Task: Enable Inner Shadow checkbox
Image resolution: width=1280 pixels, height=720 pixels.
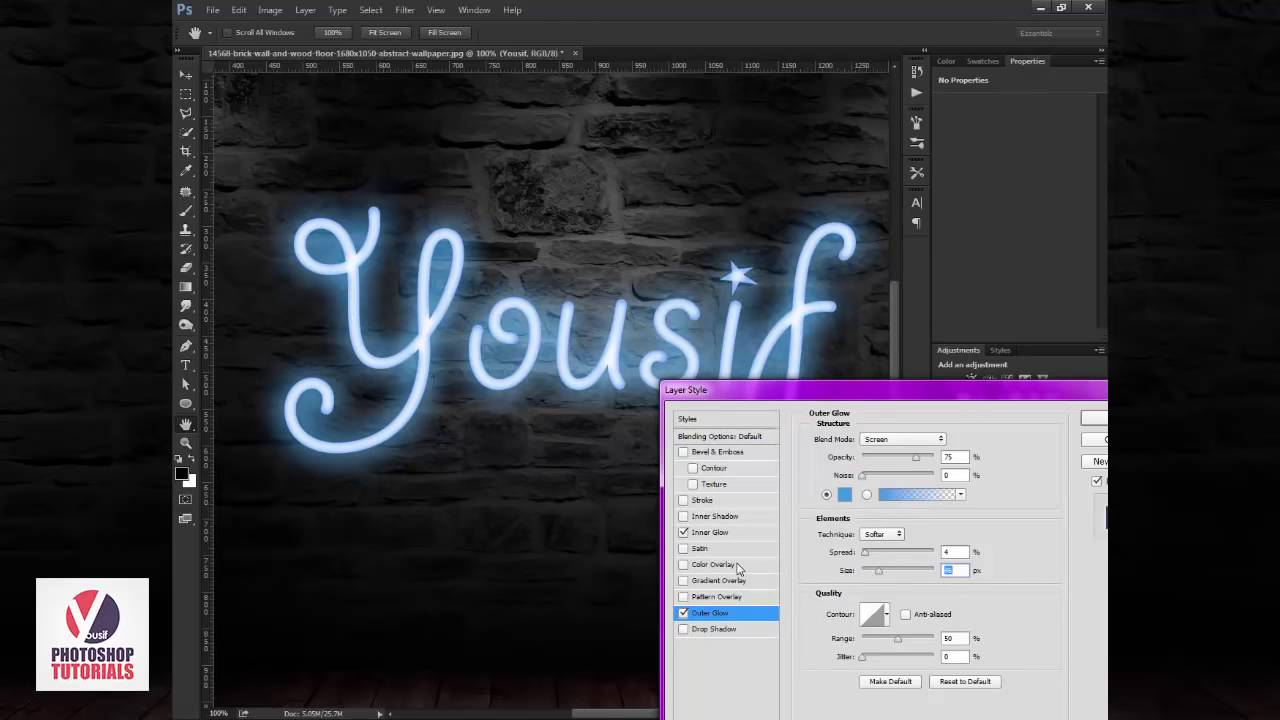Action: (683, 516)
